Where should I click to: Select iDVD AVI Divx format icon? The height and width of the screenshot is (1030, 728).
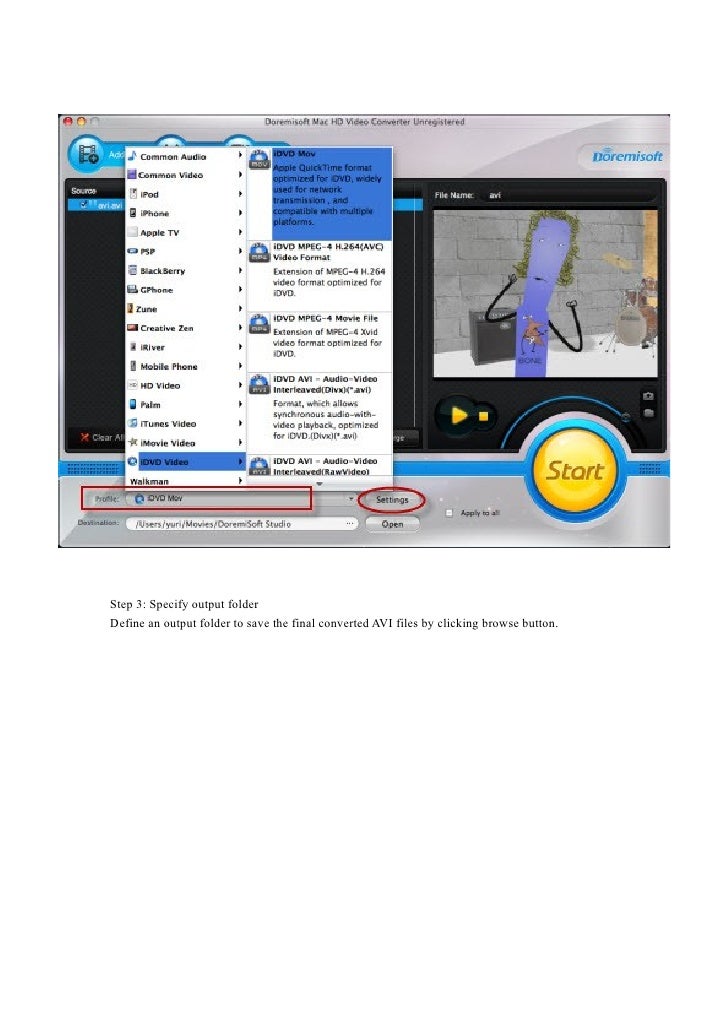click(x=260, y=385)
